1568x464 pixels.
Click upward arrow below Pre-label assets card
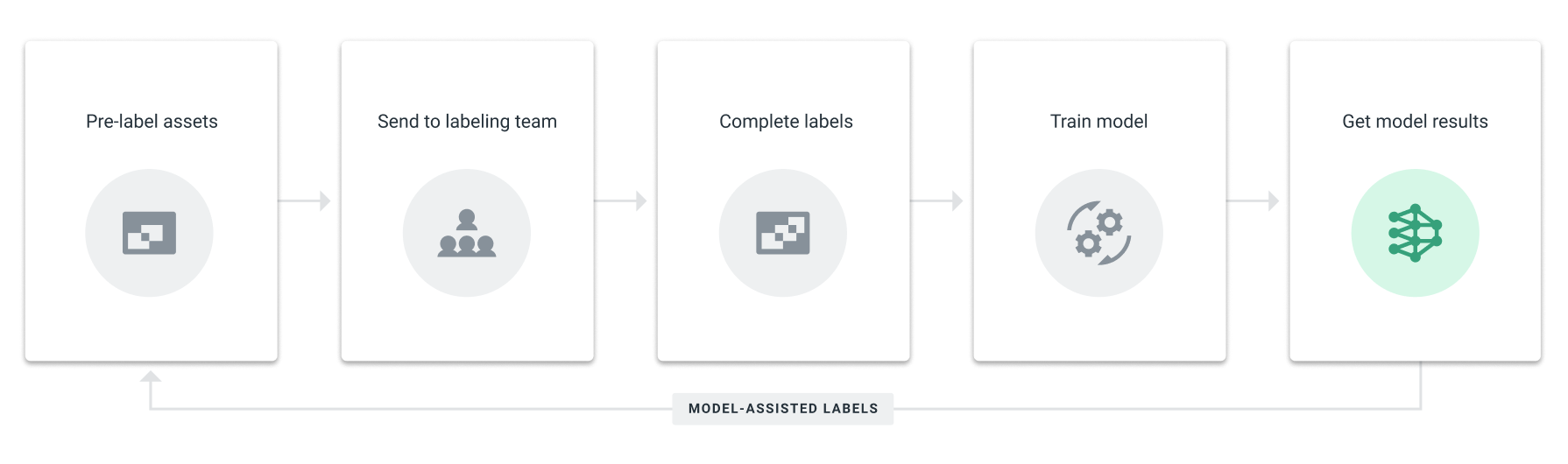click(151, 378)
